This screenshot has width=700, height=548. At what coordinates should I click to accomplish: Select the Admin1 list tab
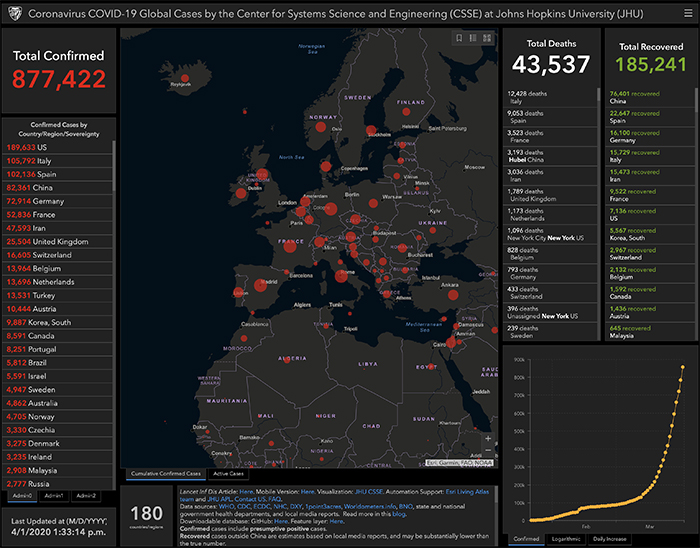pyautogui.click(x=52, y=495)
